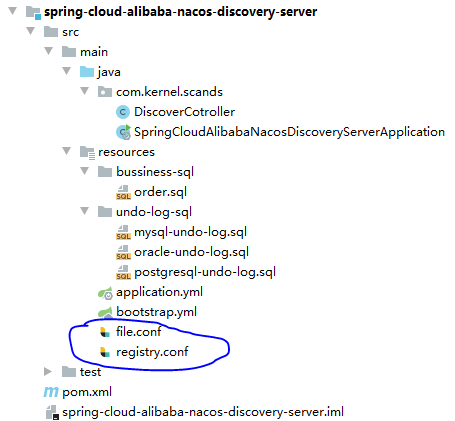Click the .iml module file icon
This screenshot has width=455, height=421.
pos(52,412)
